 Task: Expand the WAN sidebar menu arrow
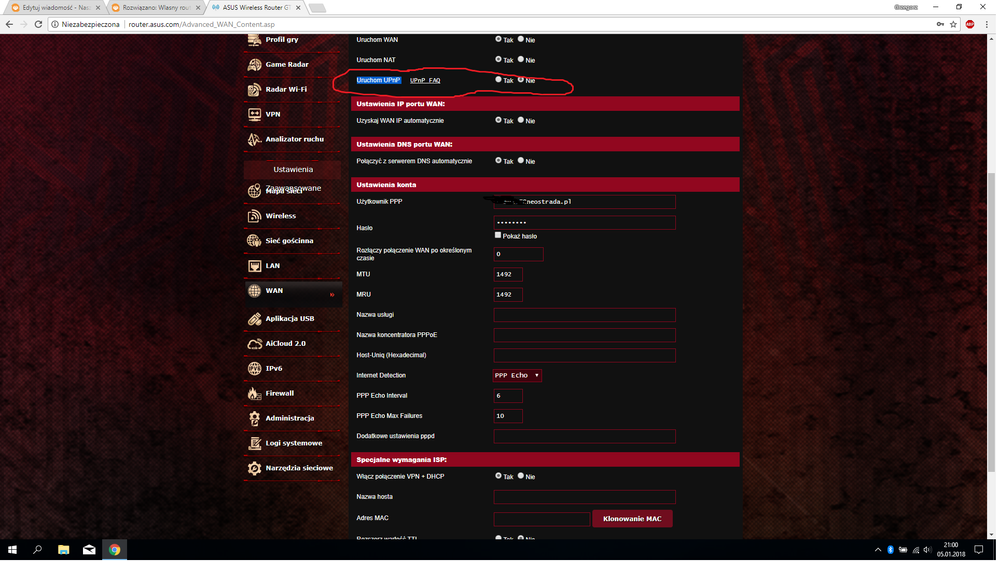click(x=332, y=294)
